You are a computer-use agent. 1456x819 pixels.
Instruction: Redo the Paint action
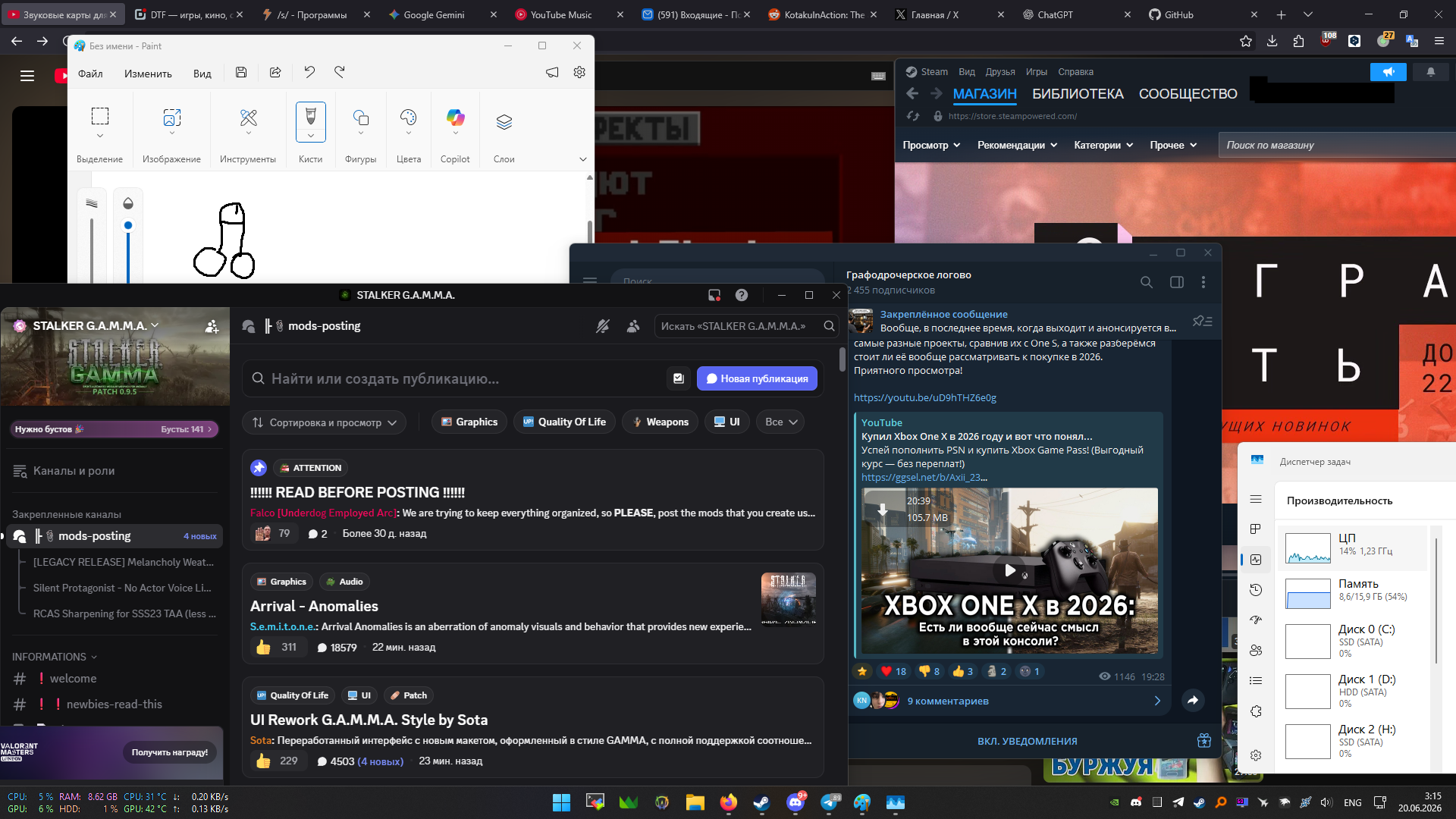tap(340, 73)
